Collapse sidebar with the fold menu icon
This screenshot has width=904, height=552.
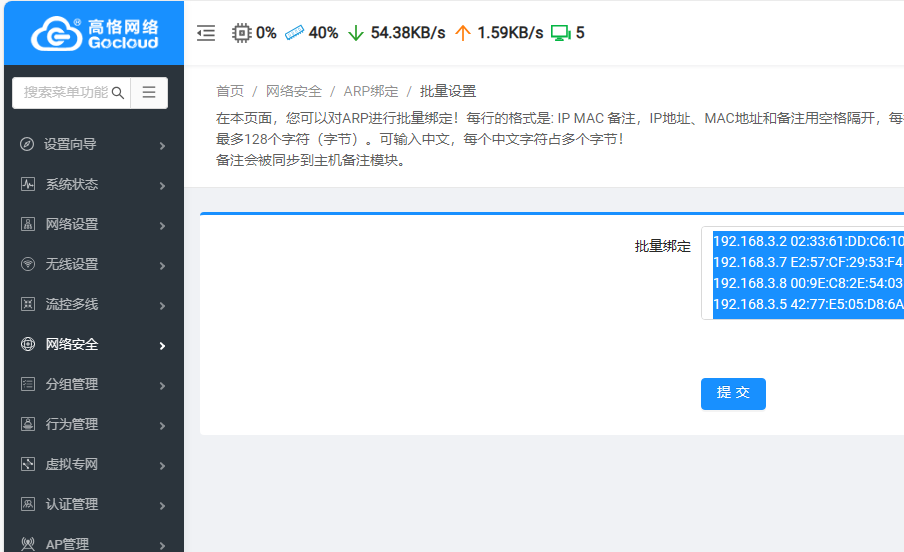point(206,33)
